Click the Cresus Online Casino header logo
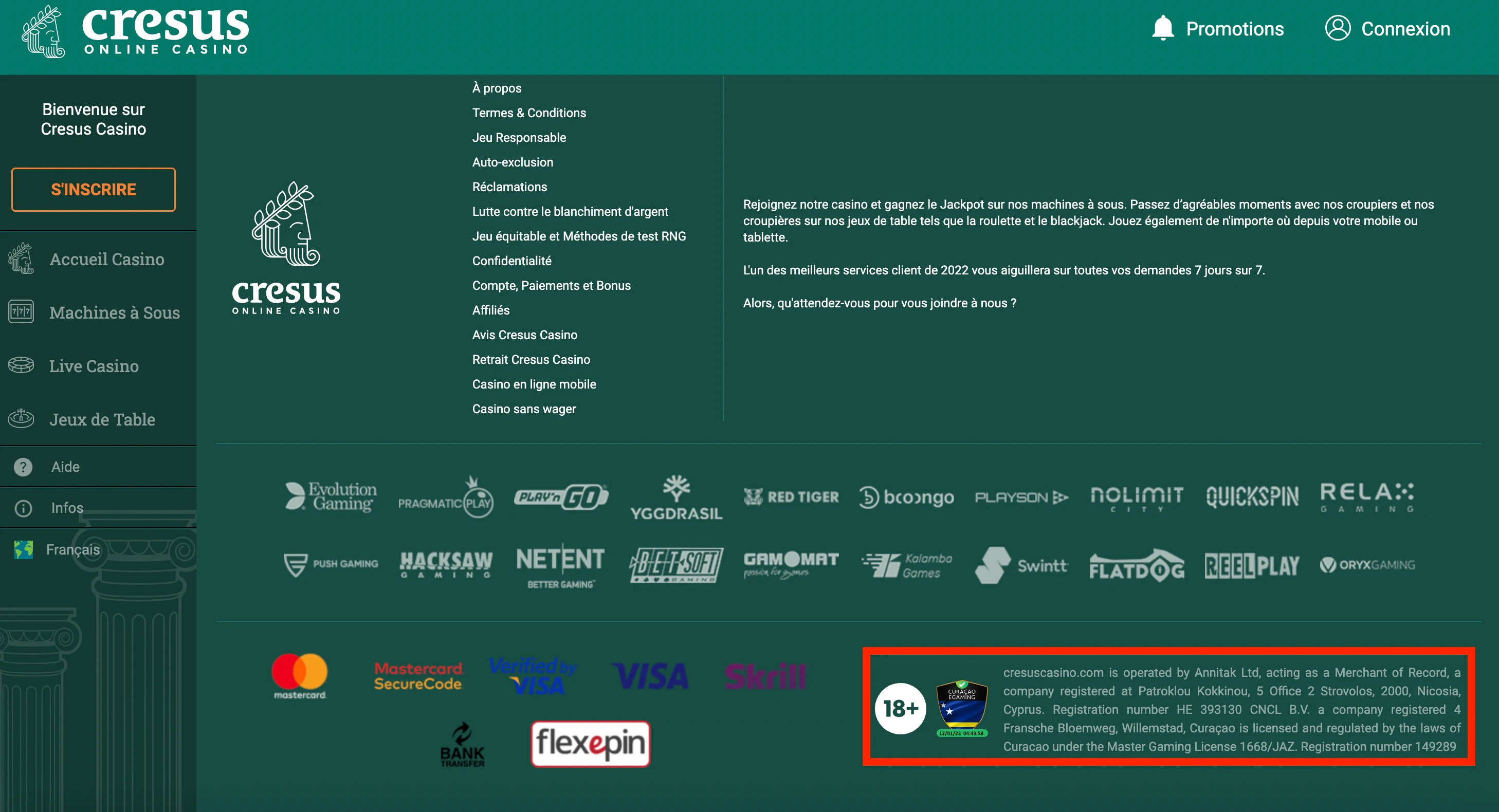 [135, 31]
